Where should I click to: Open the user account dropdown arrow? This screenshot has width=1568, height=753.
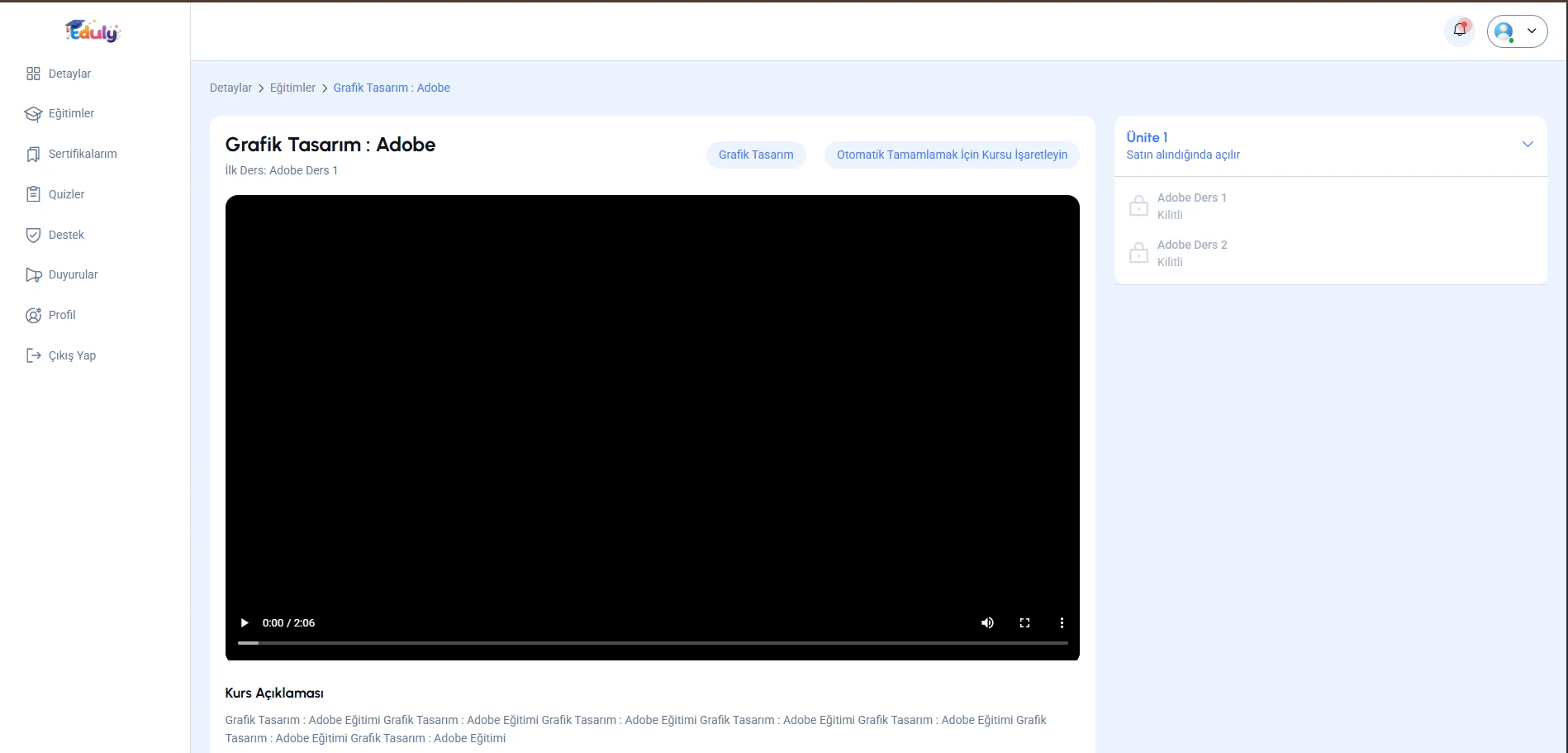(1532, 31)
